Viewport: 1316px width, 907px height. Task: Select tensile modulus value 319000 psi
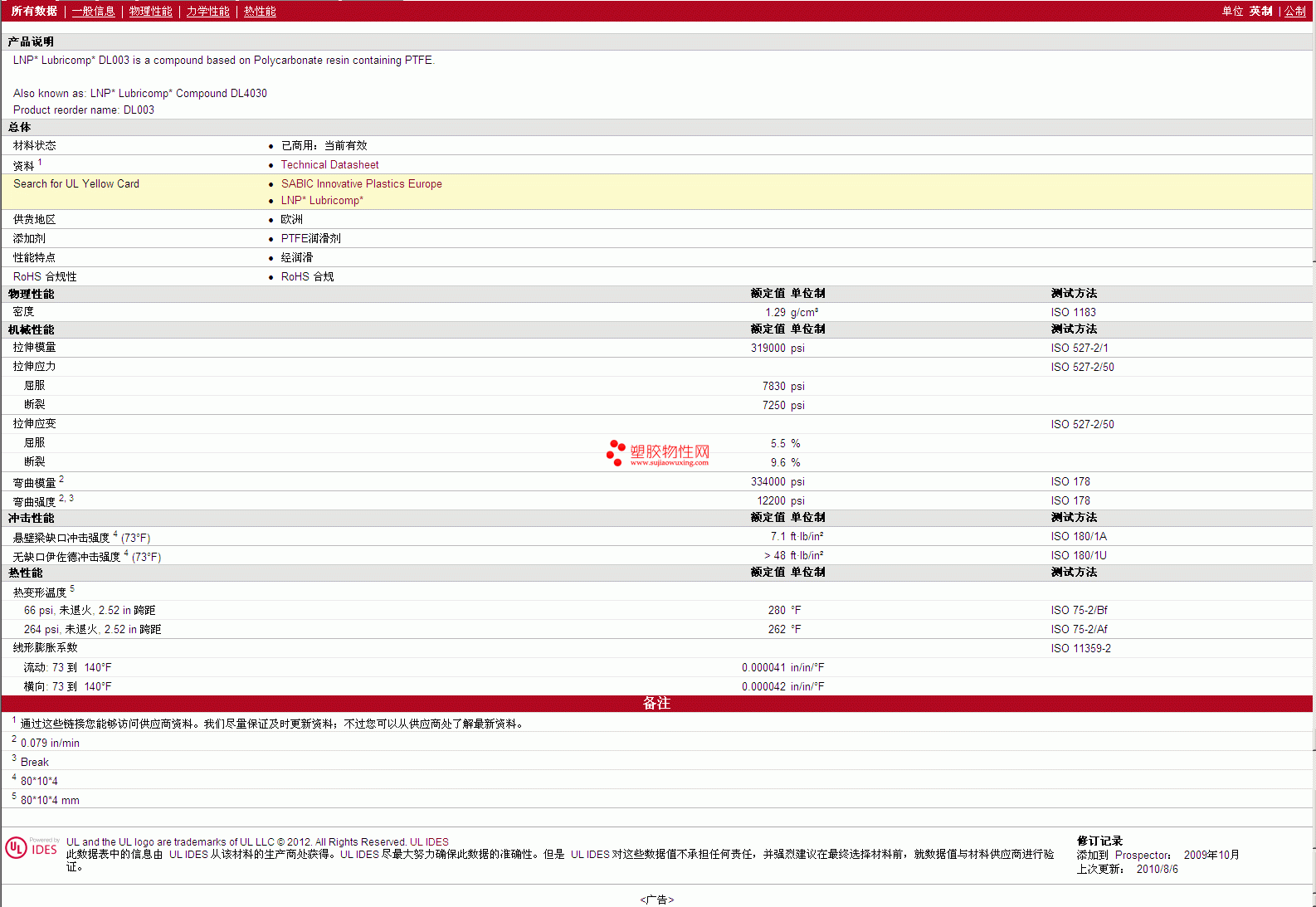[x=777, y=348]
